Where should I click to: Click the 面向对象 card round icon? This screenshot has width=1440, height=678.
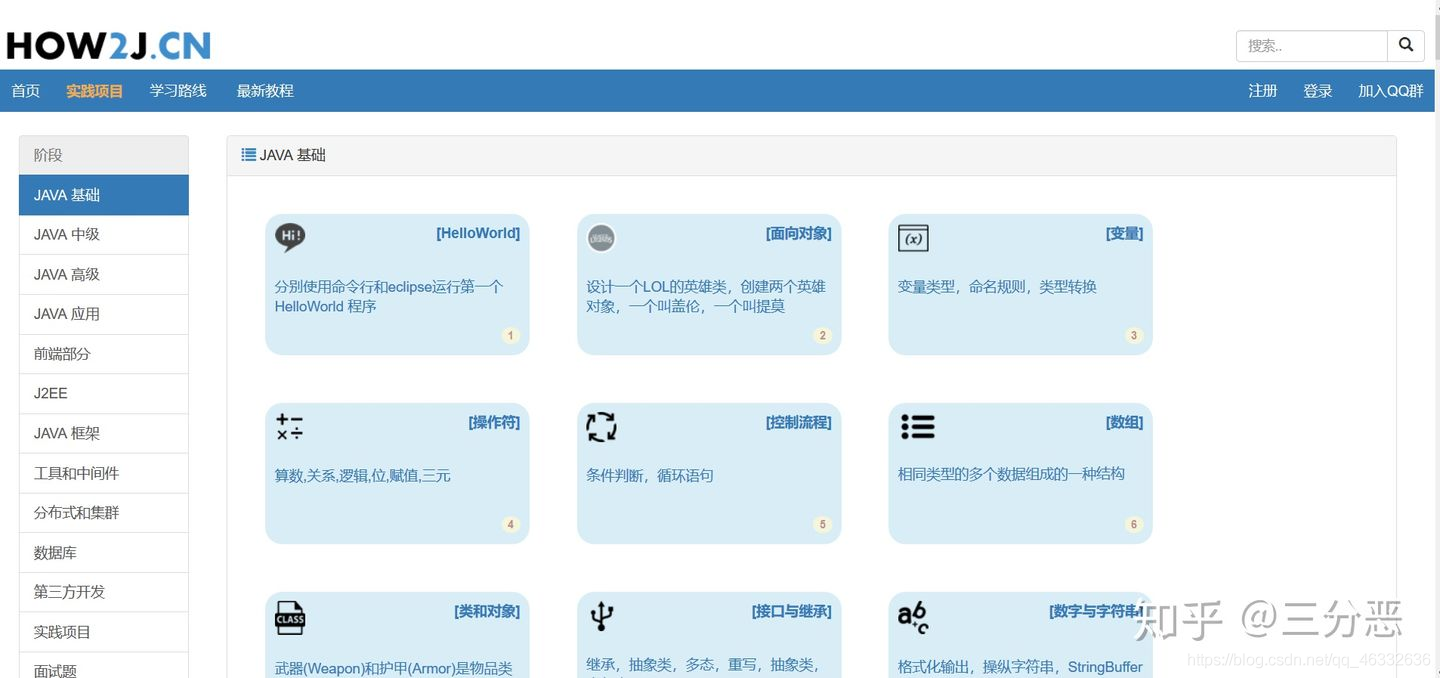pos(601,238)
